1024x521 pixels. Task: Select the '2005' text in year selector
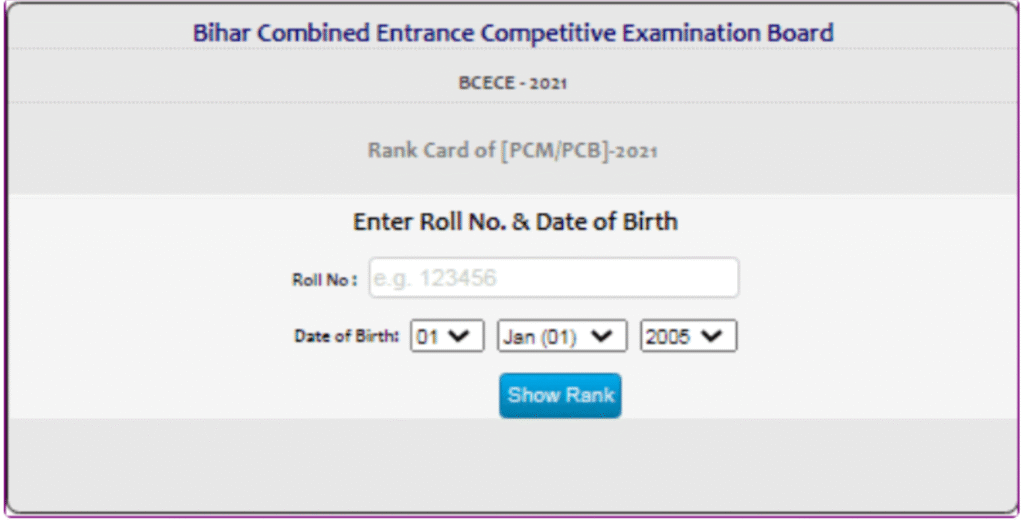[x=668, y=337]
